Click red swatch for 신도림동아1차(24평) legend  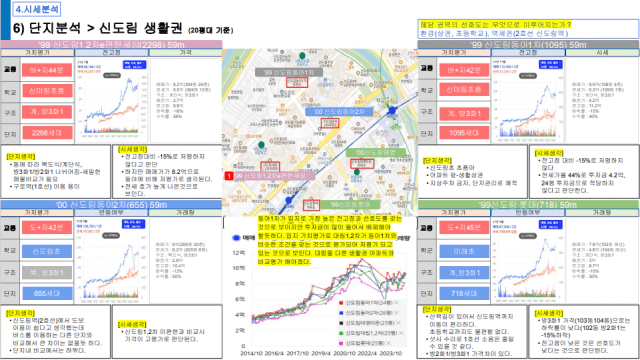point(341,302)
